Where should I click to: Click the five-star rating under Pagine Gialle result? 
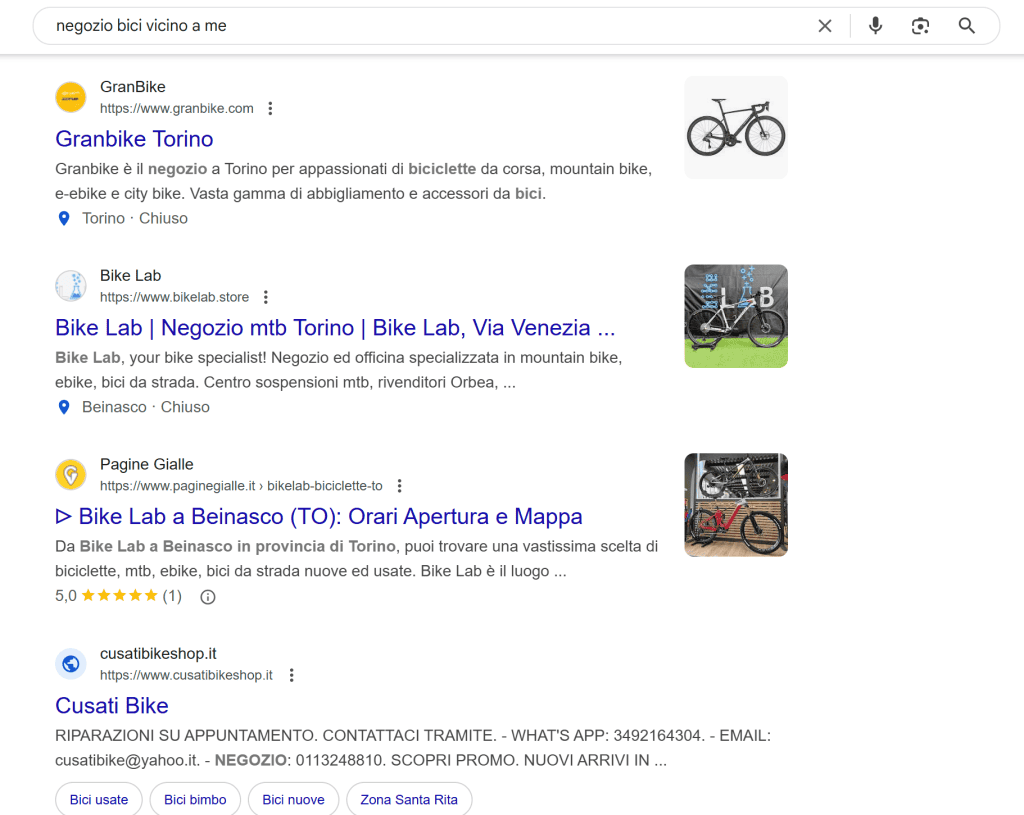[120, 596]
